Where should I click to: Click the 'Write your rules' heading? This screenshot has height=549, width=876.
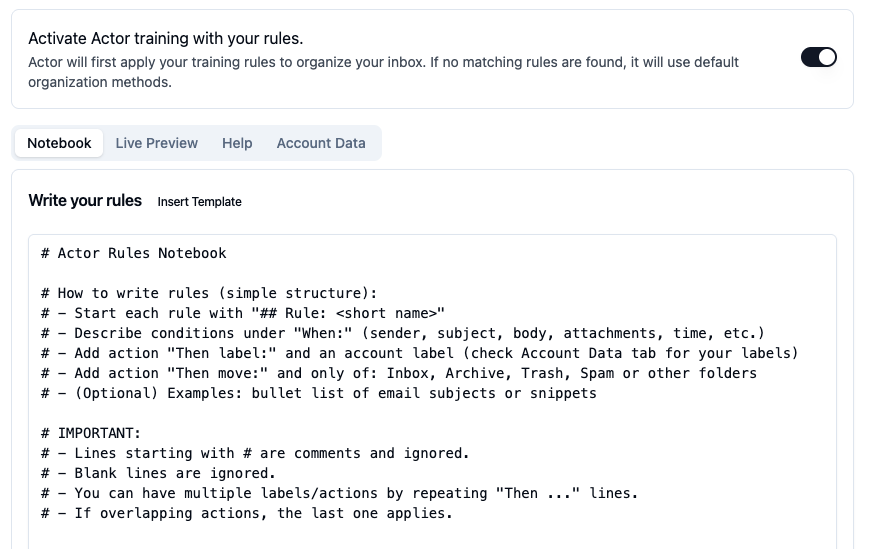point(85,200)
